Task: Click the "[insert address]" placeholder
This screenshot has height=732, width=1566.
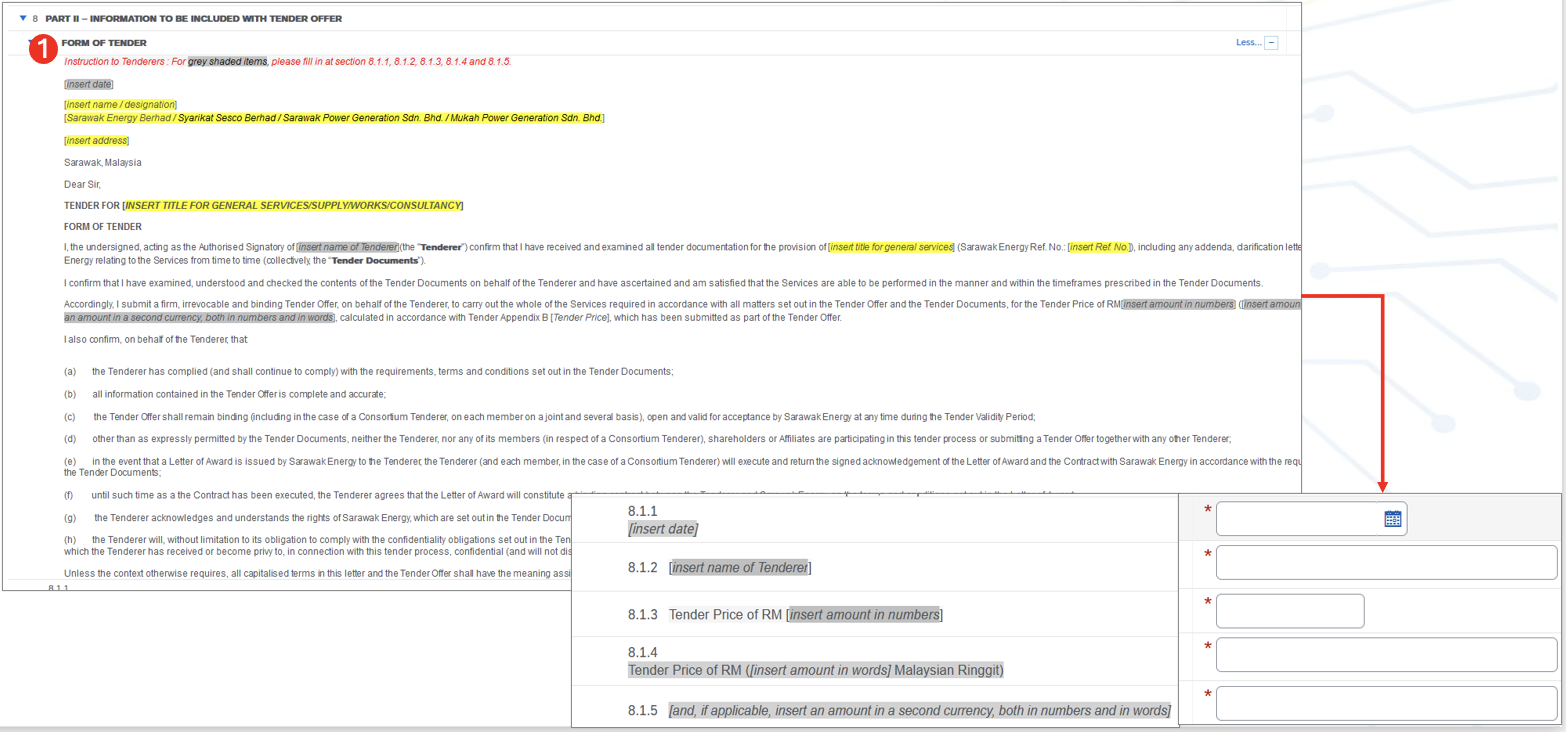Action: pos(97,141)
